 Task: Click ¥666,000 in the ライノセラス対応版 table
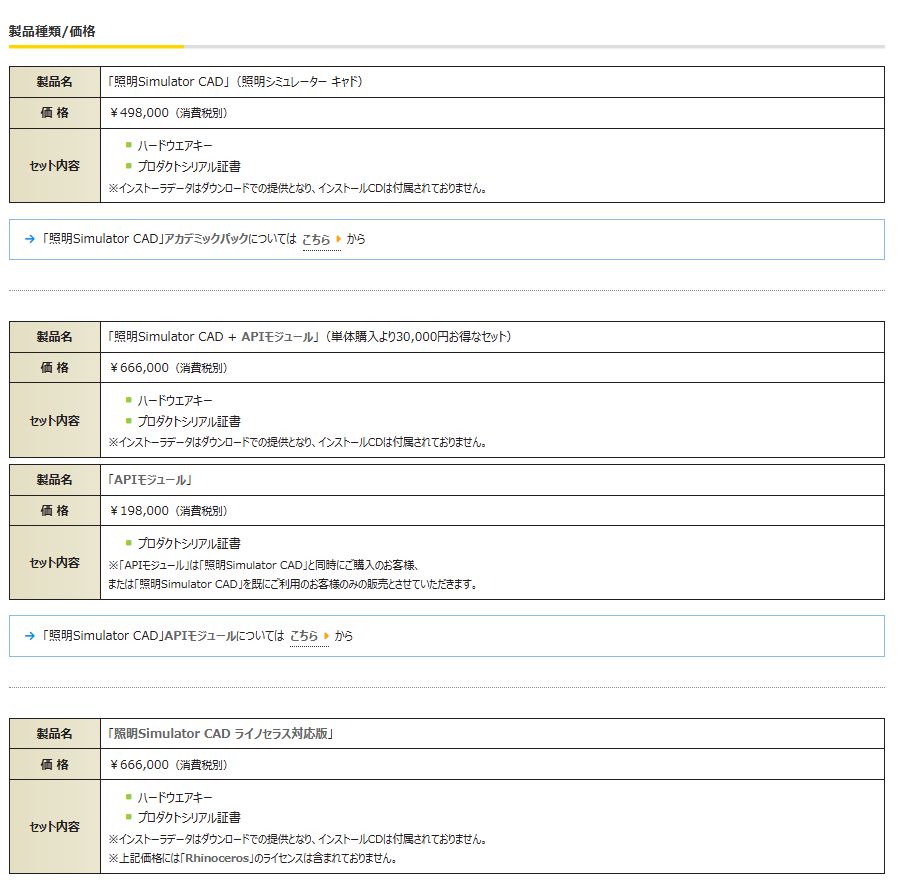point(139,765)
